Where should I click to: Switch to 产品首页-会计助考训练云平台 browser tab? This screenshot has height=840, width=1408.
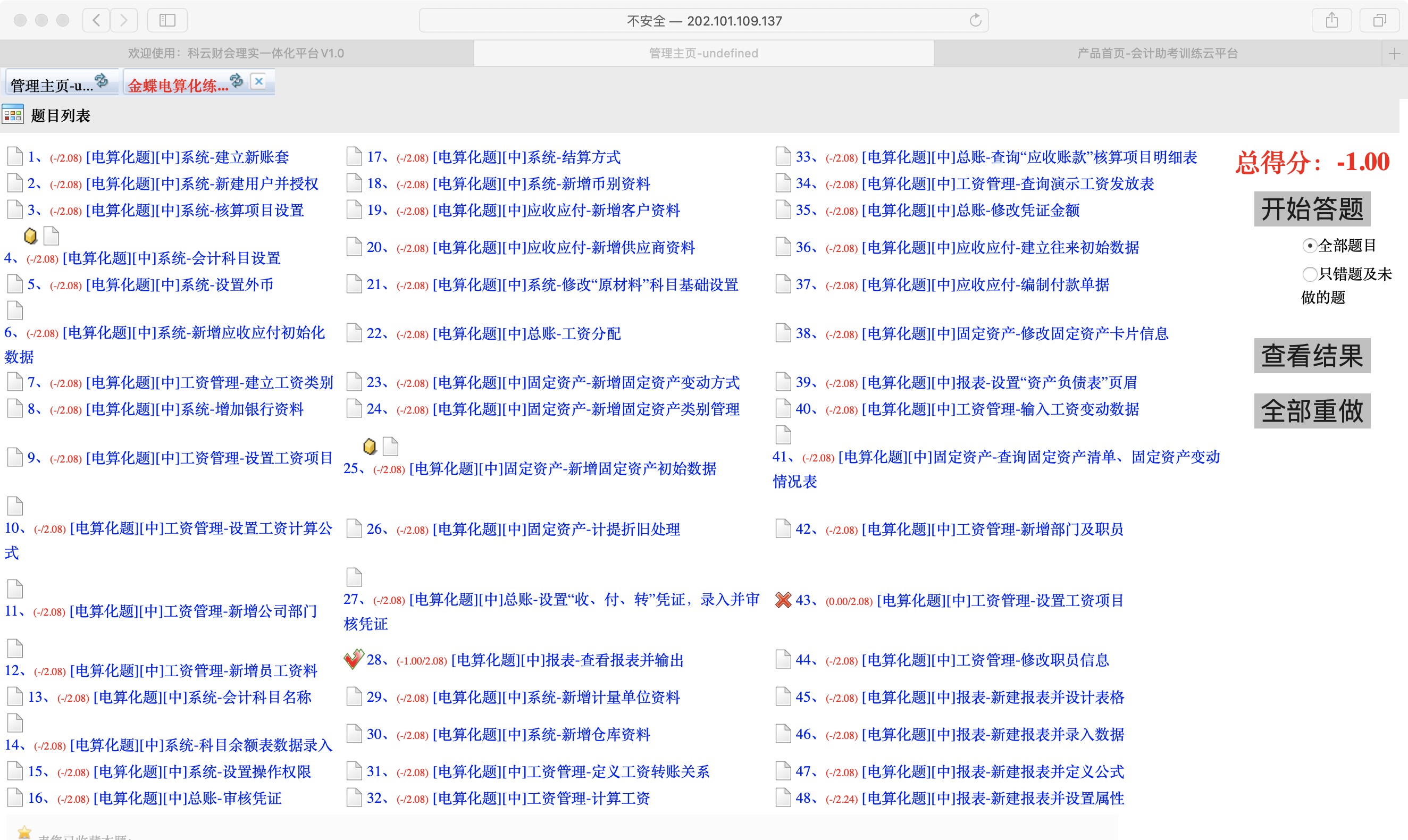point(1156,53)
